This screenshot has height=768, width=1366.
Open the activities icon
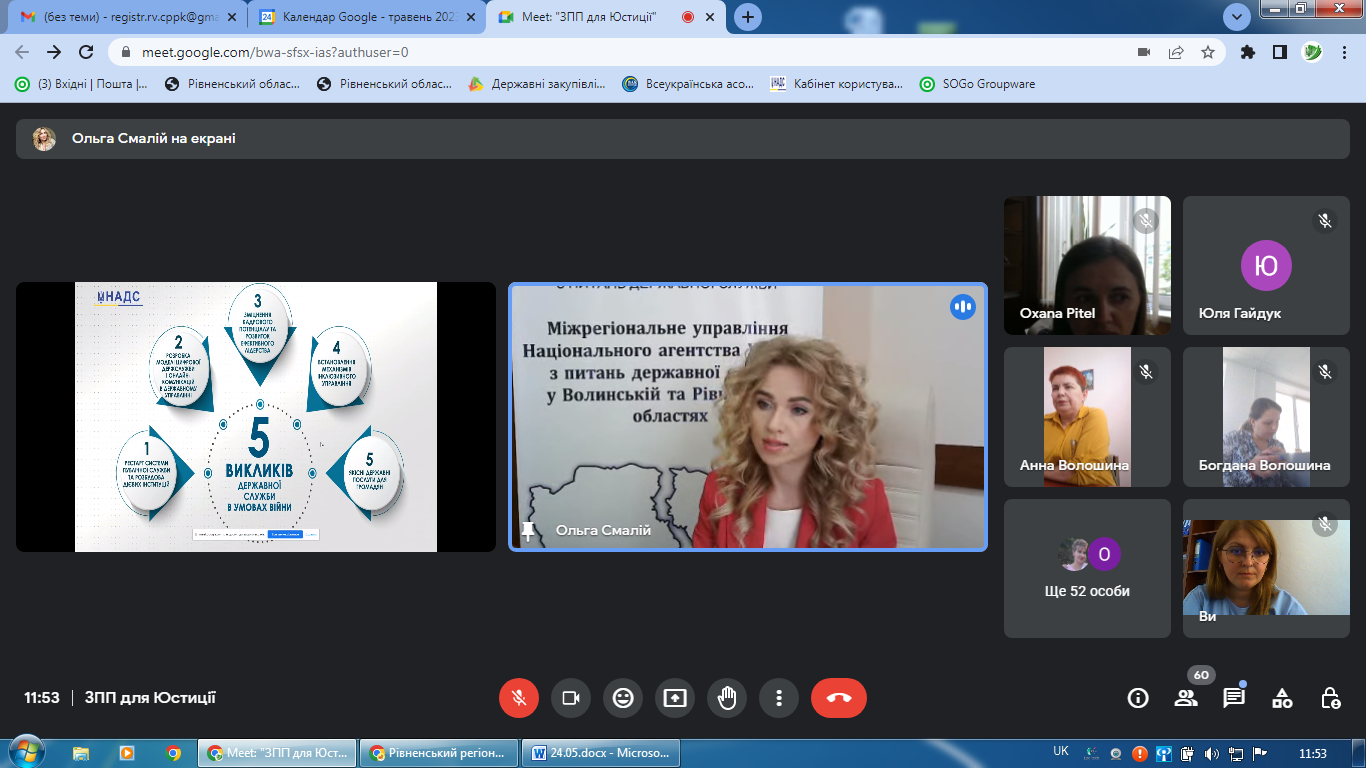(x=1282, y=698)
